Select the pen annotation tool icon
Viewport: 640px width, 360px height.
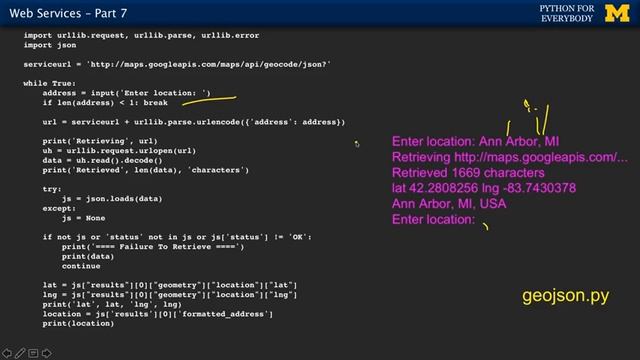pyautogui.click(x=20, y=353)
